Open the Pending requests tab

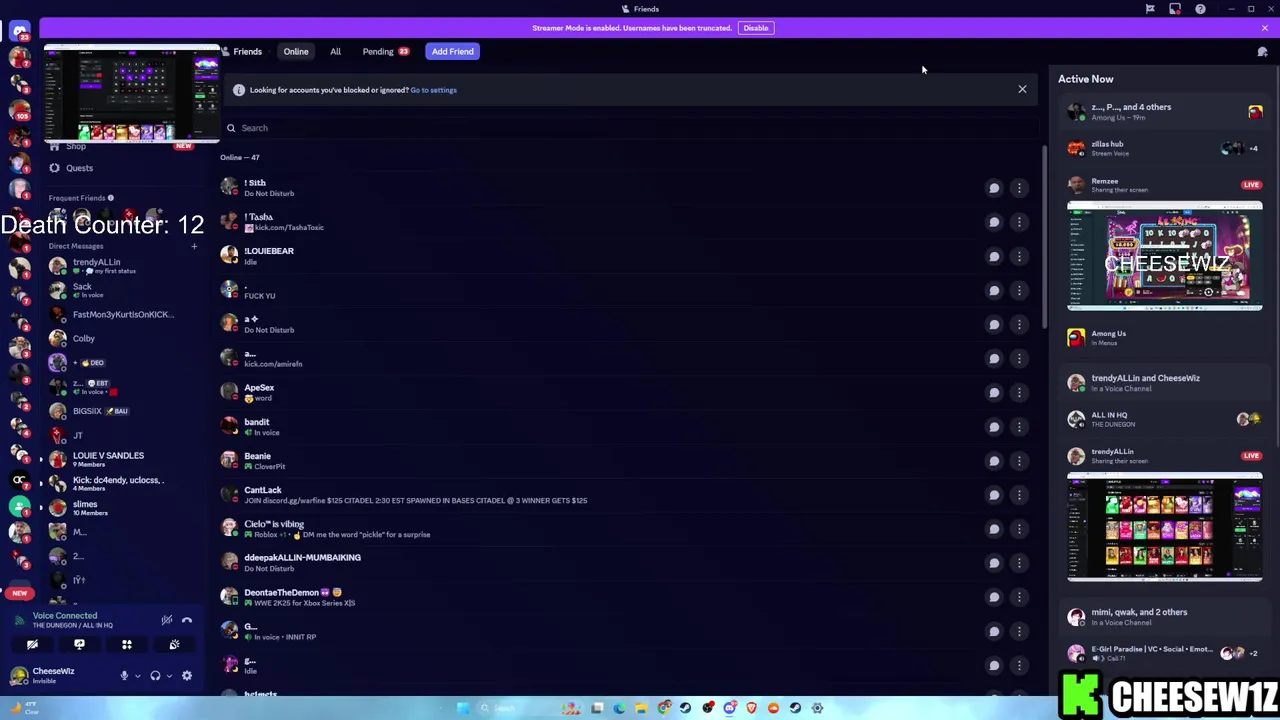coord(386,52)
